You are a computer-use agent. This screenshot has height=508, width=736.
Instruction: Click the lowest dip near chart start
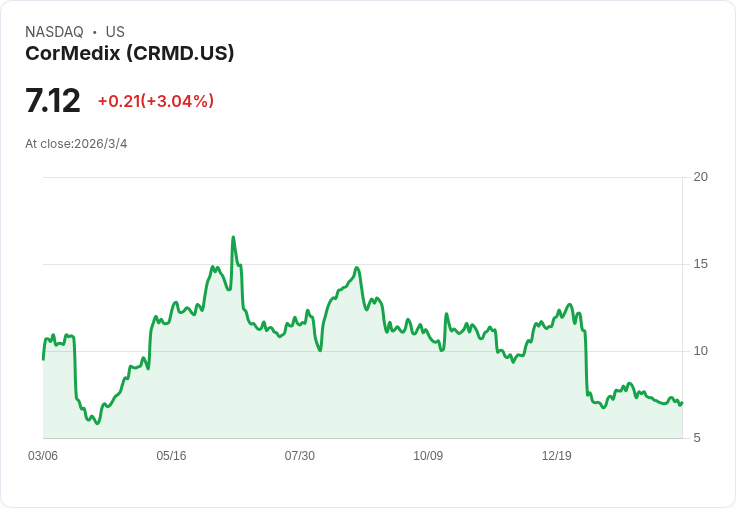(96, 424)
